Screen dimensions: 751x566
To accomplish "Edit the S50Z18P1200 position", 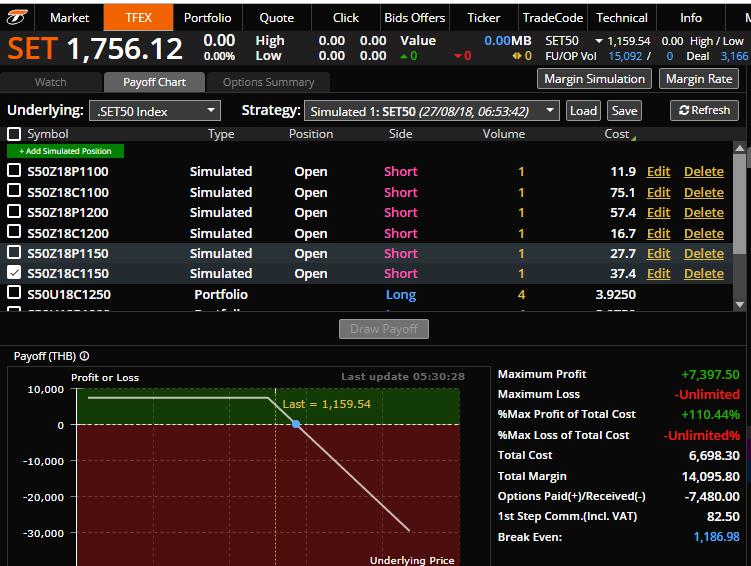I will coord(658,213).
